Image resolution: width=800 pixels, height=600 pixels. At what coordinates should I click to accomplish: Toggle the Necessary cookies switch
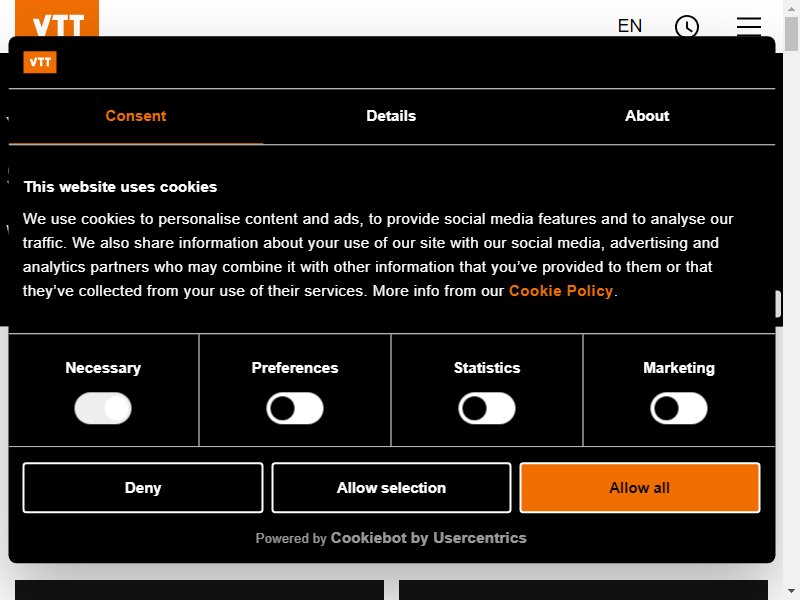coord(103,408)
